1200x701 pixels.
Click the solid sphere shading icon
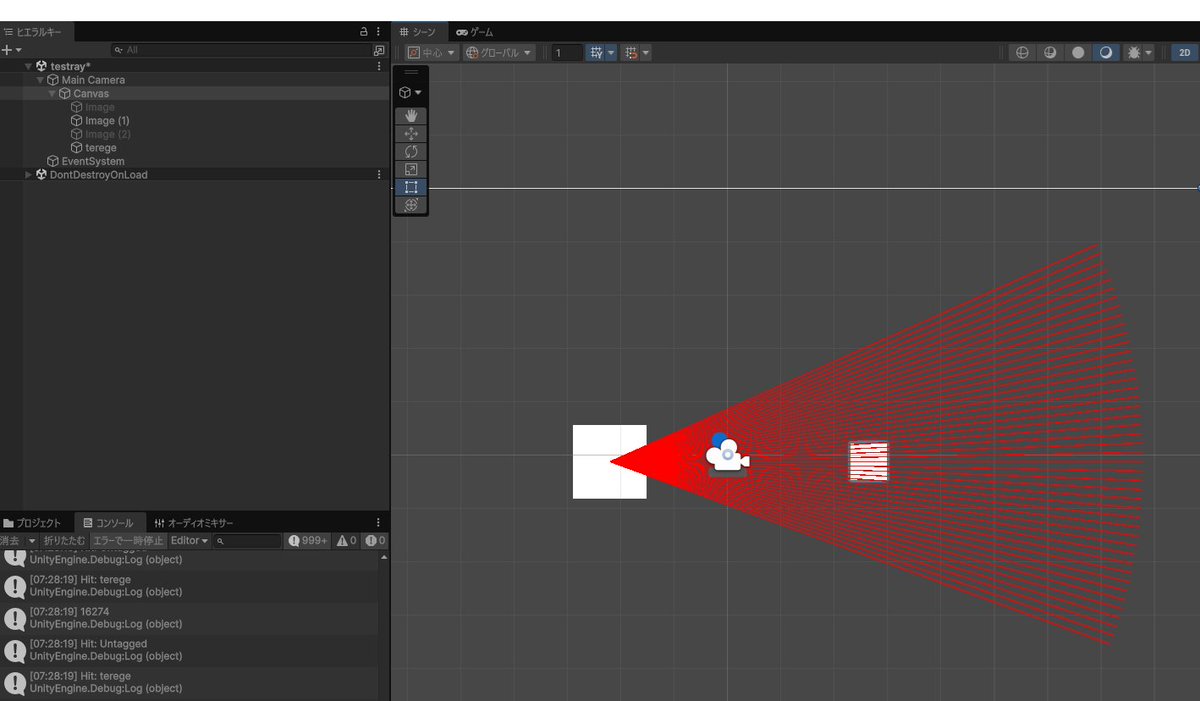tap(1078, 53)
